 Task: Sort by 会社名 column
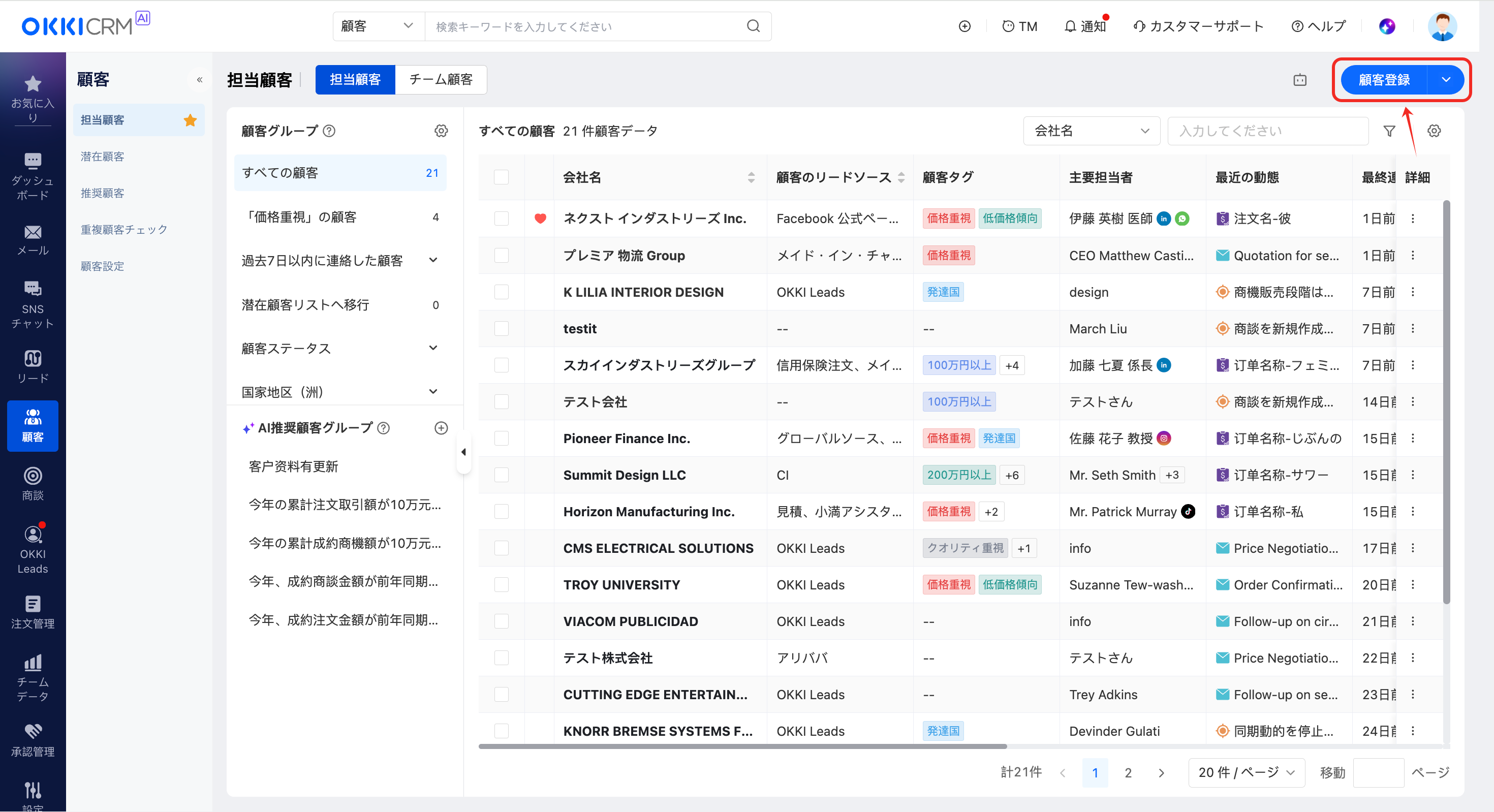(x=751, y=177)
